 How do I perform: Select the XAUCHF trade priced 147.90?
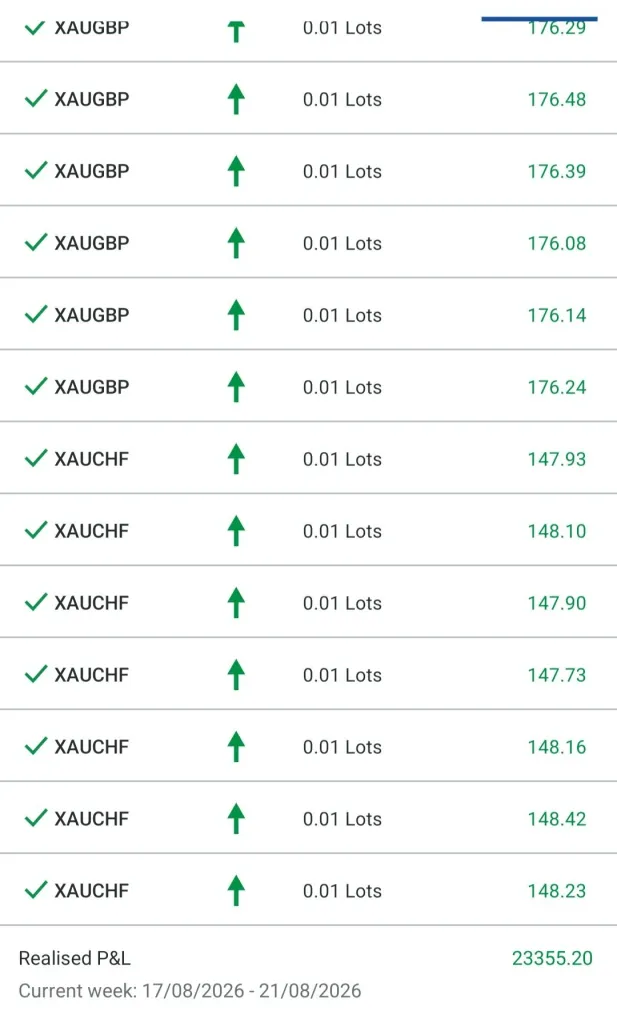click(308, 602)
